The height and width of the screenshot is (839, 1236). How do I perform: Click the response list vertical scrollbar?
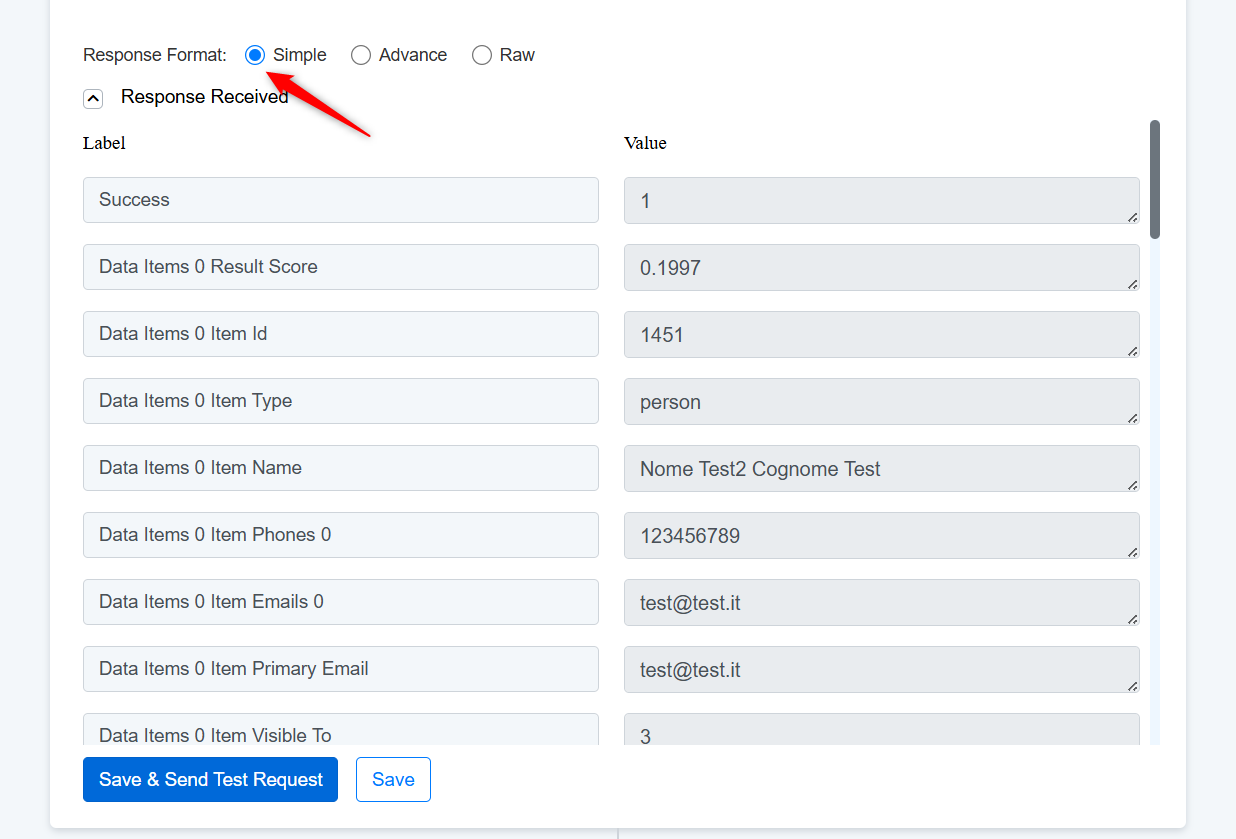tap(1155, 180)
